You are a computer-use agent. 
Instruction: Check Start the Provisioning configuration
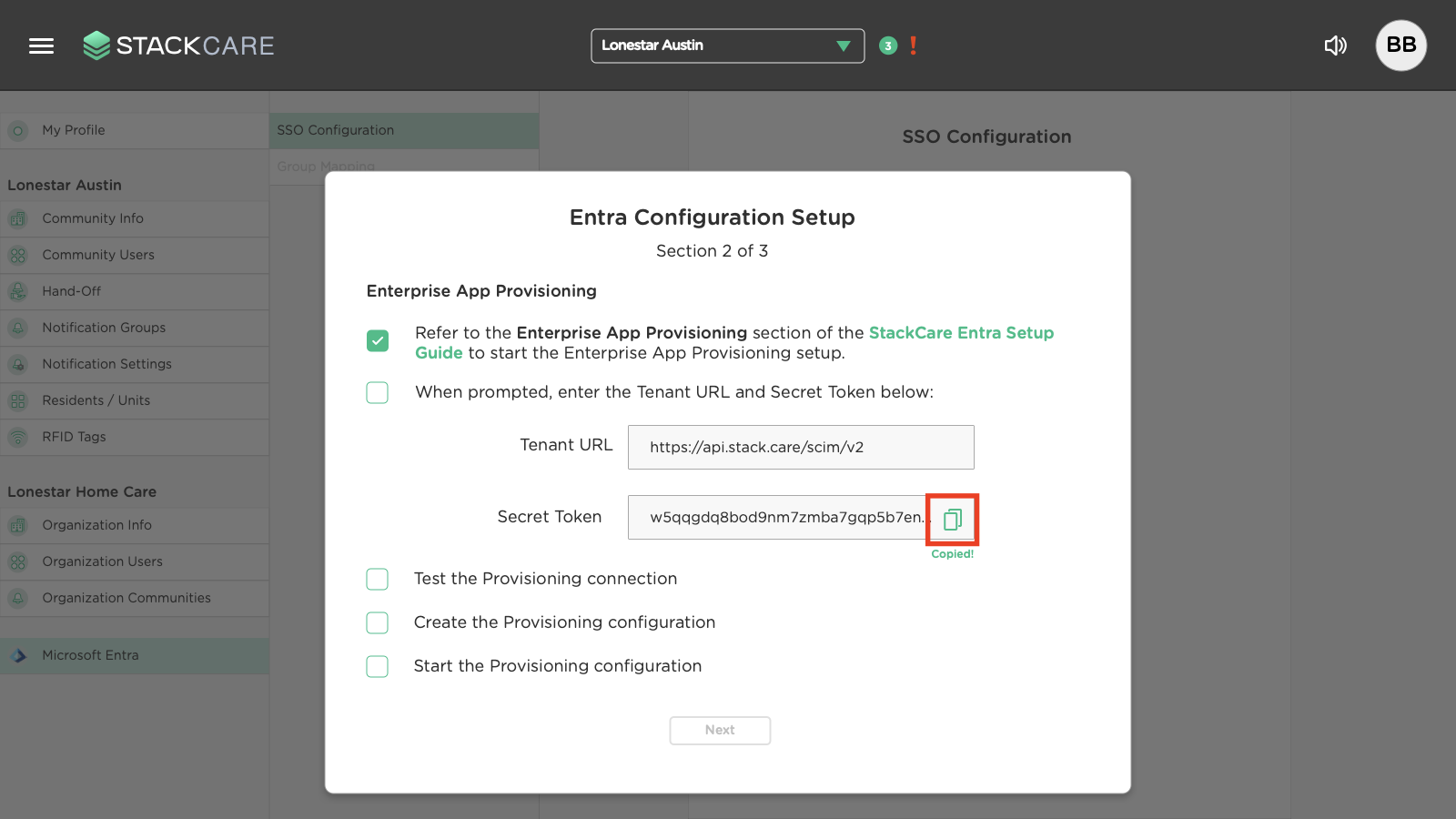377,666
